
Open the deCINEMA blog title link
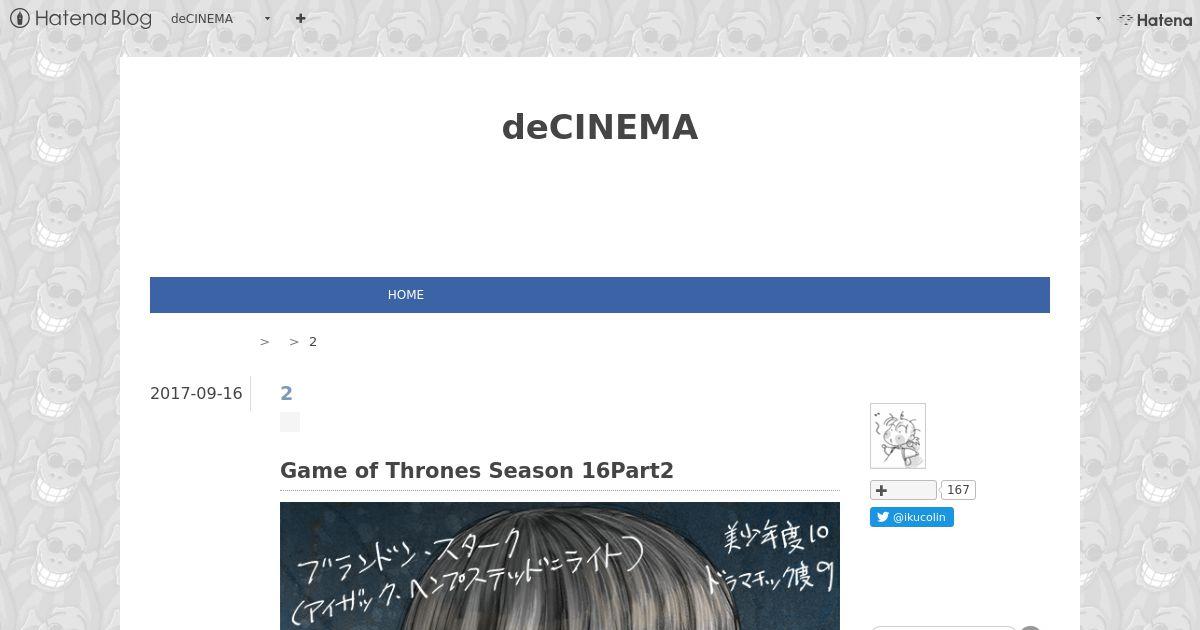point(600,127)
